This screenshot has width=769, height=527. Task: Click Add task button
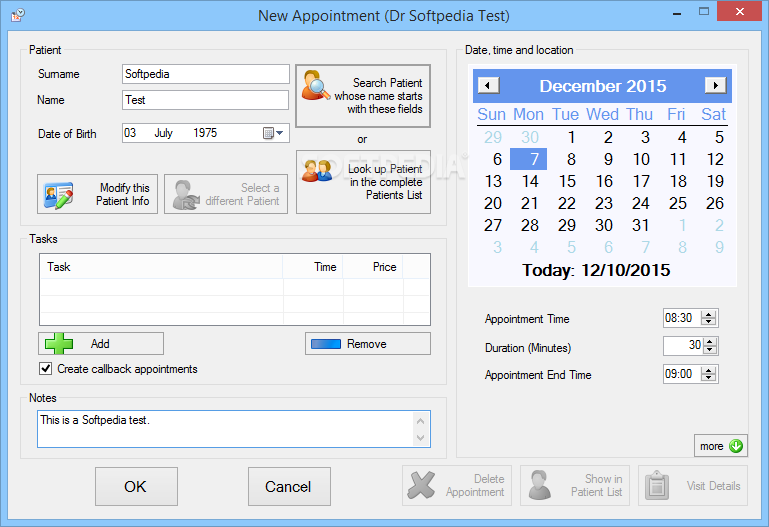101,343
